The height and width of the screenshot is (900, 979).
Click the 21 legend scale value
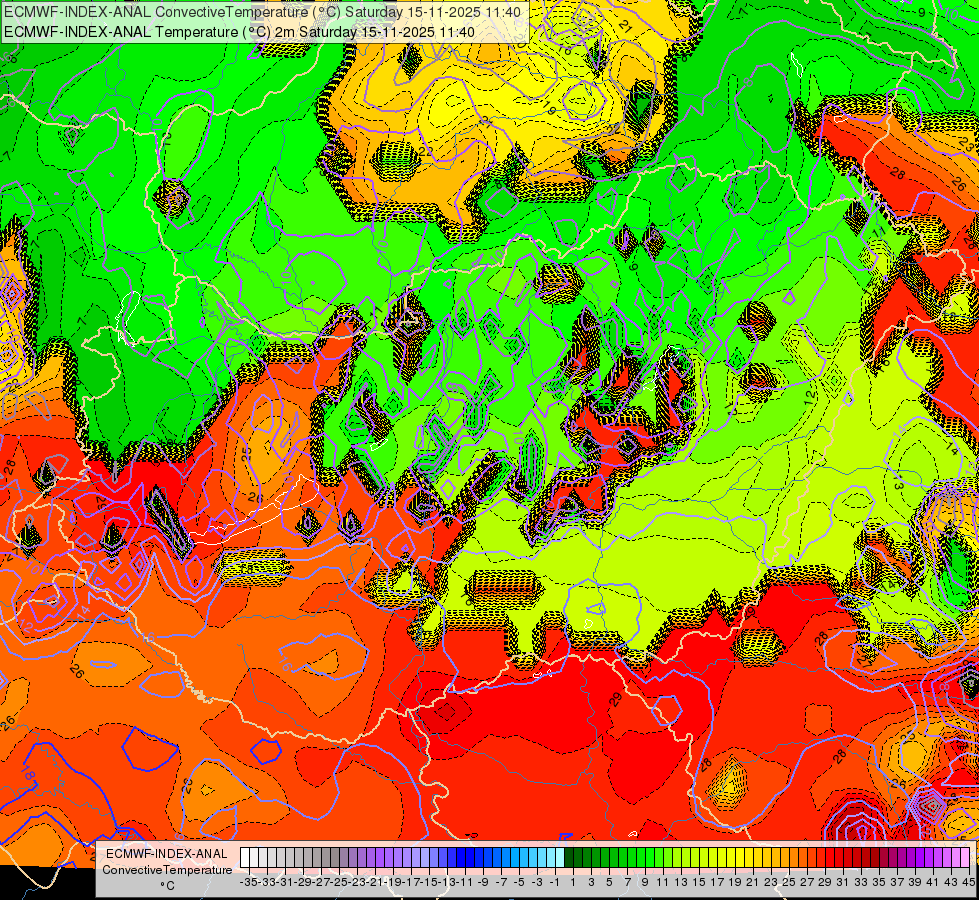[753, 883]
